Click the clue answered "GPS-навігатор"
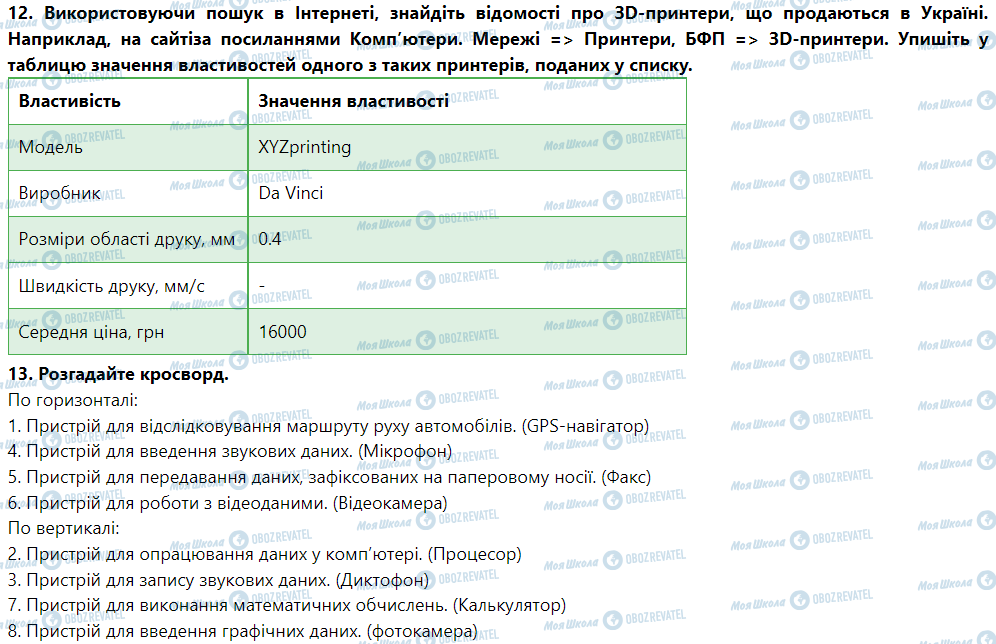 click(328, 426)
